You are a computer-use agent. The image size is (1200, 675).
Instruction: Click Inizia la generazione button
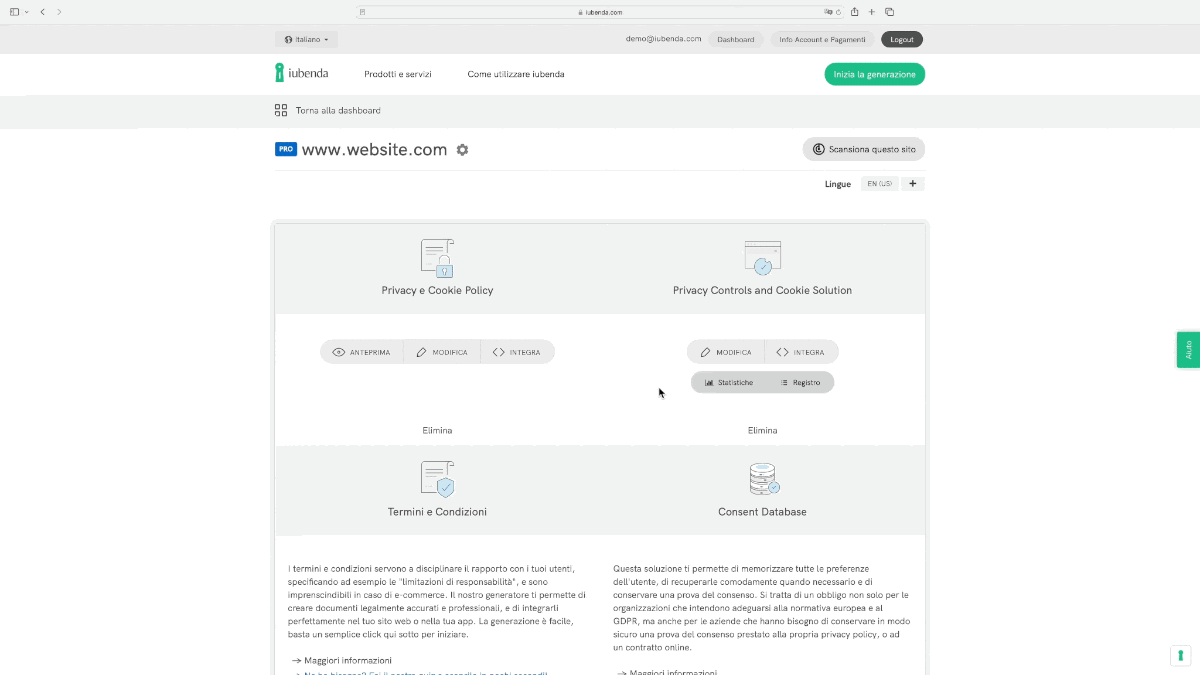pos(874,74)
